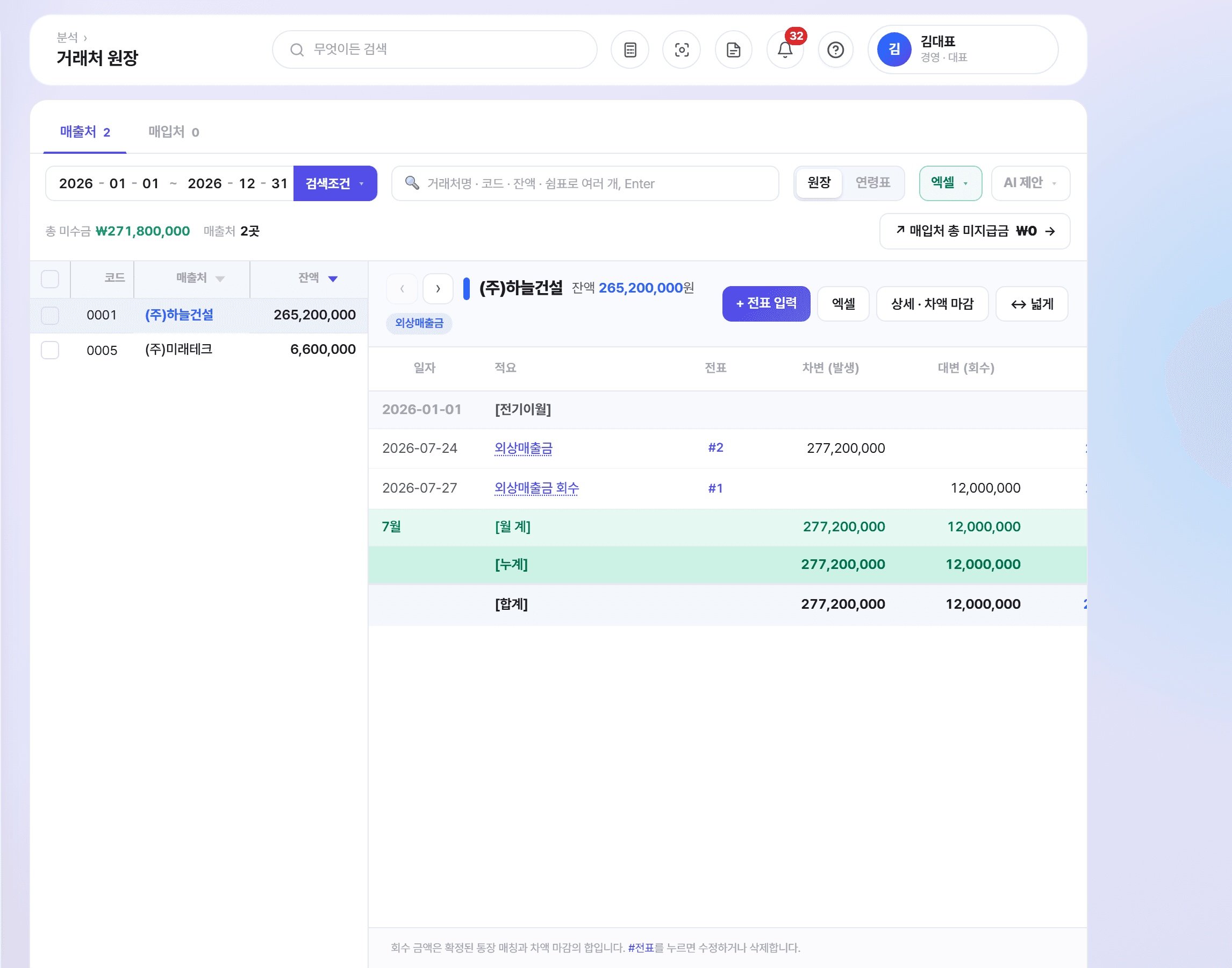Screen dimensions: 1232x968
Task: Tick the checkbox for row 0001 (주)하늘건설
Action: (50, 315)
